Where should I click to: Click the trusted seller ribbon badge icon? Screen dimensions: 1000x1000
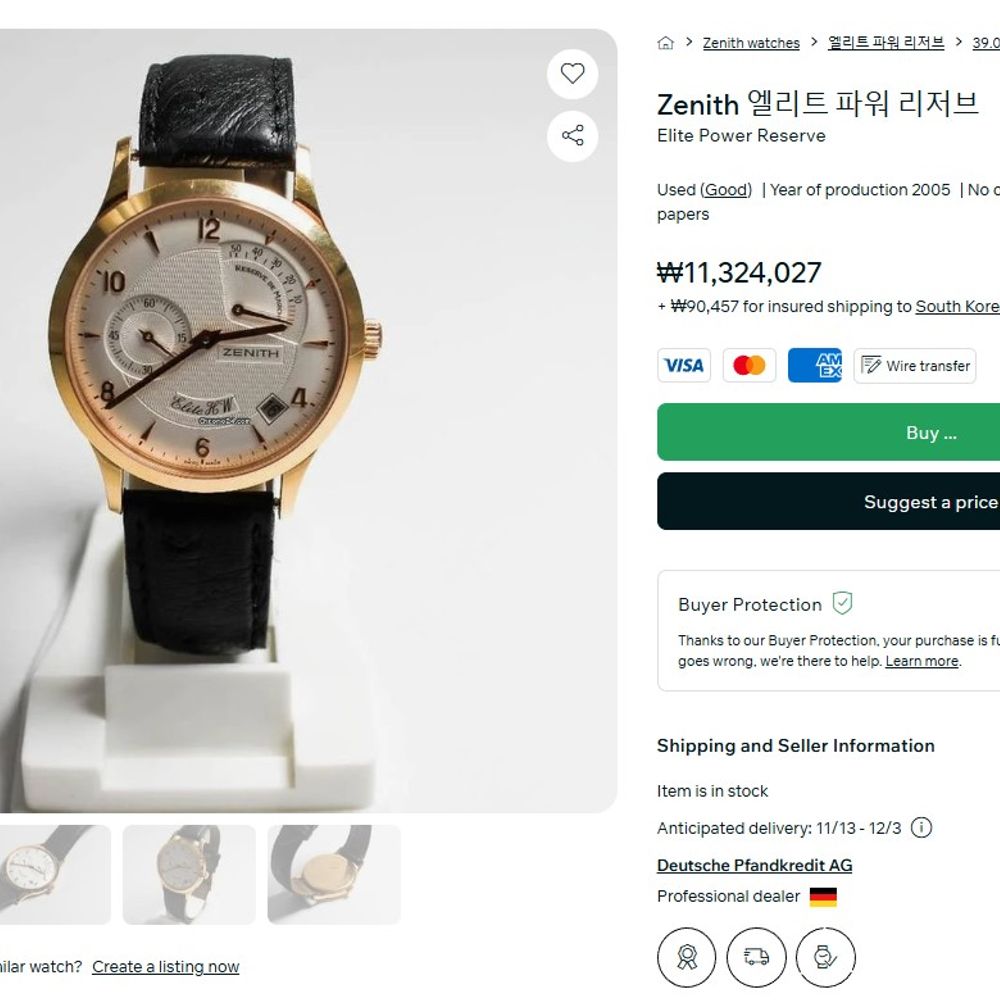(x=687, y=957)
